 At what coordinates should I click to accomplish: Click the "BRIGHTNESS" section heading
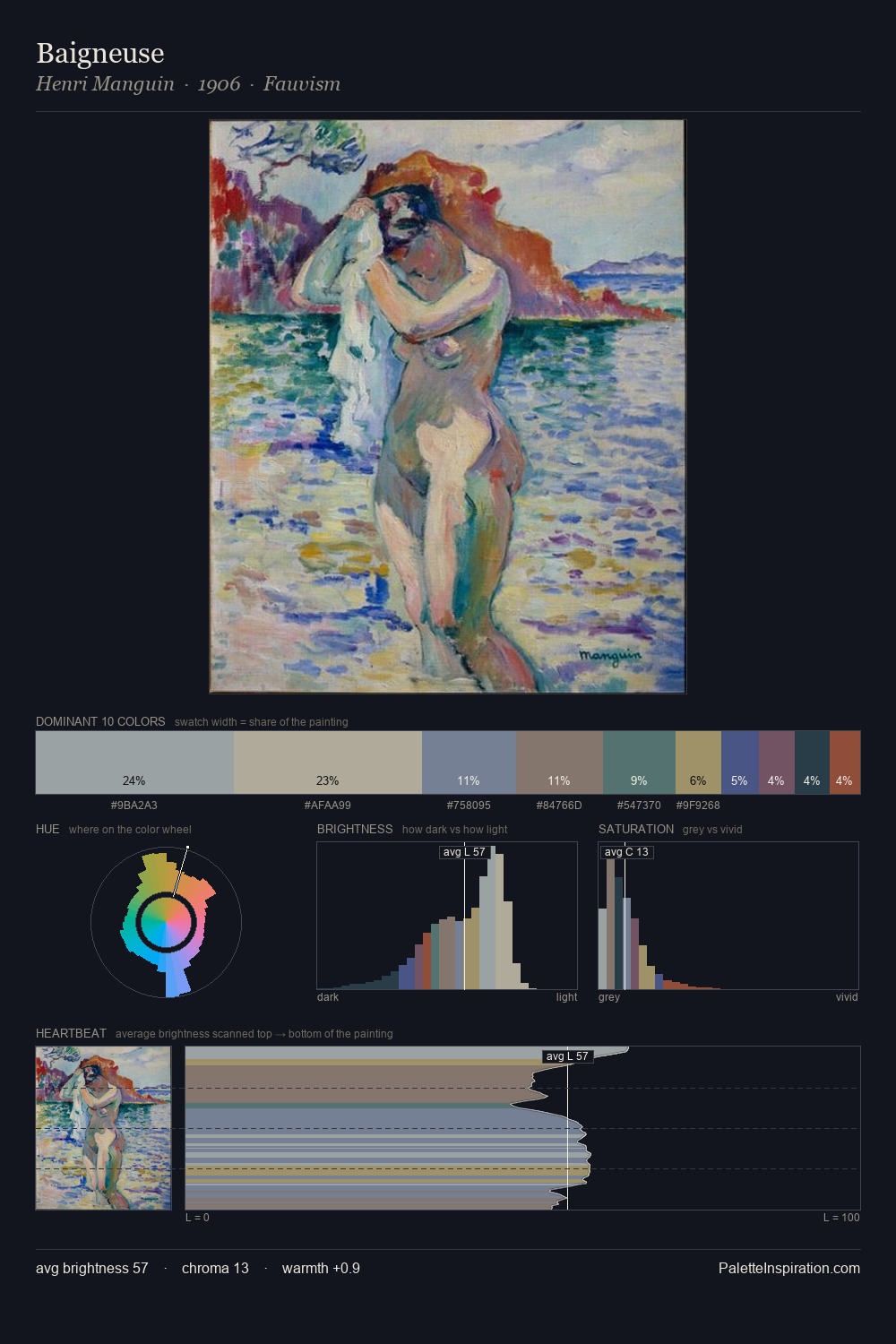tap(355, 829)
